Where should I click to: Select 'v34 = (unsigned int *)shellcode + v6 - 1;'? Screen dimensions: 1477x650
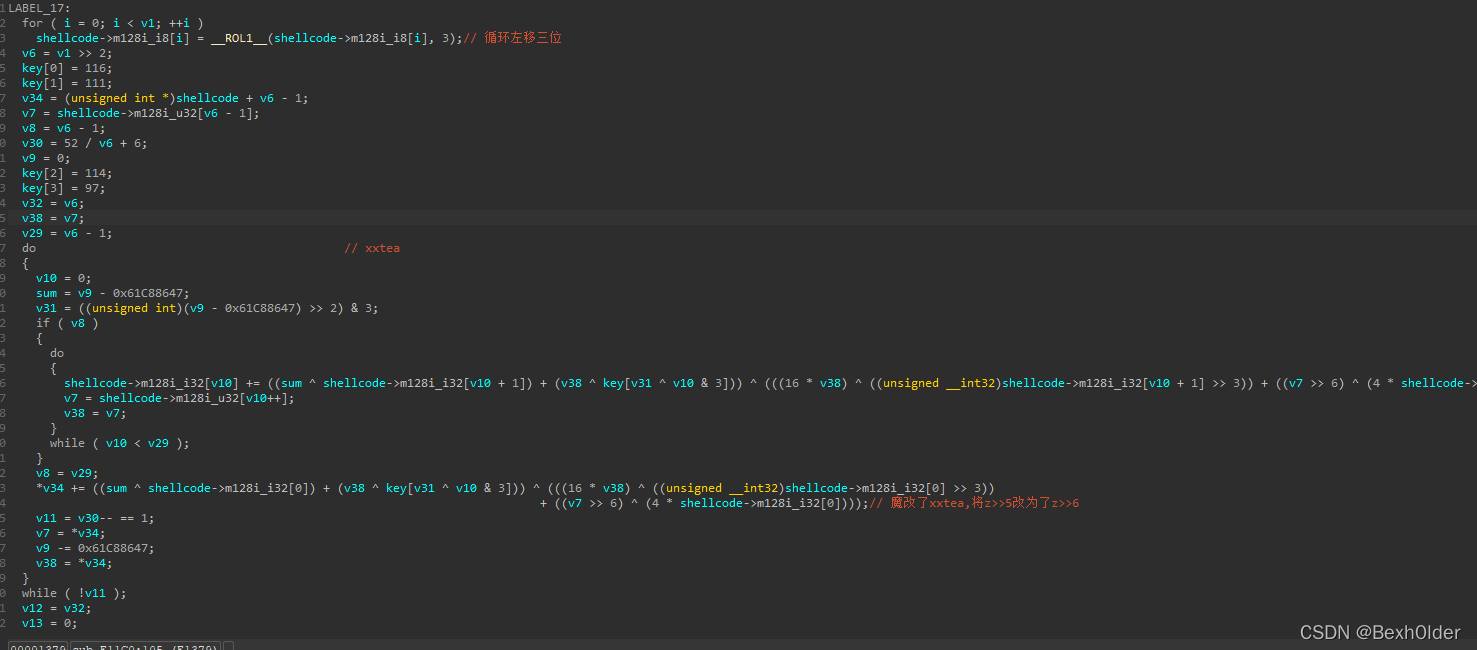[x=165, y=98]
